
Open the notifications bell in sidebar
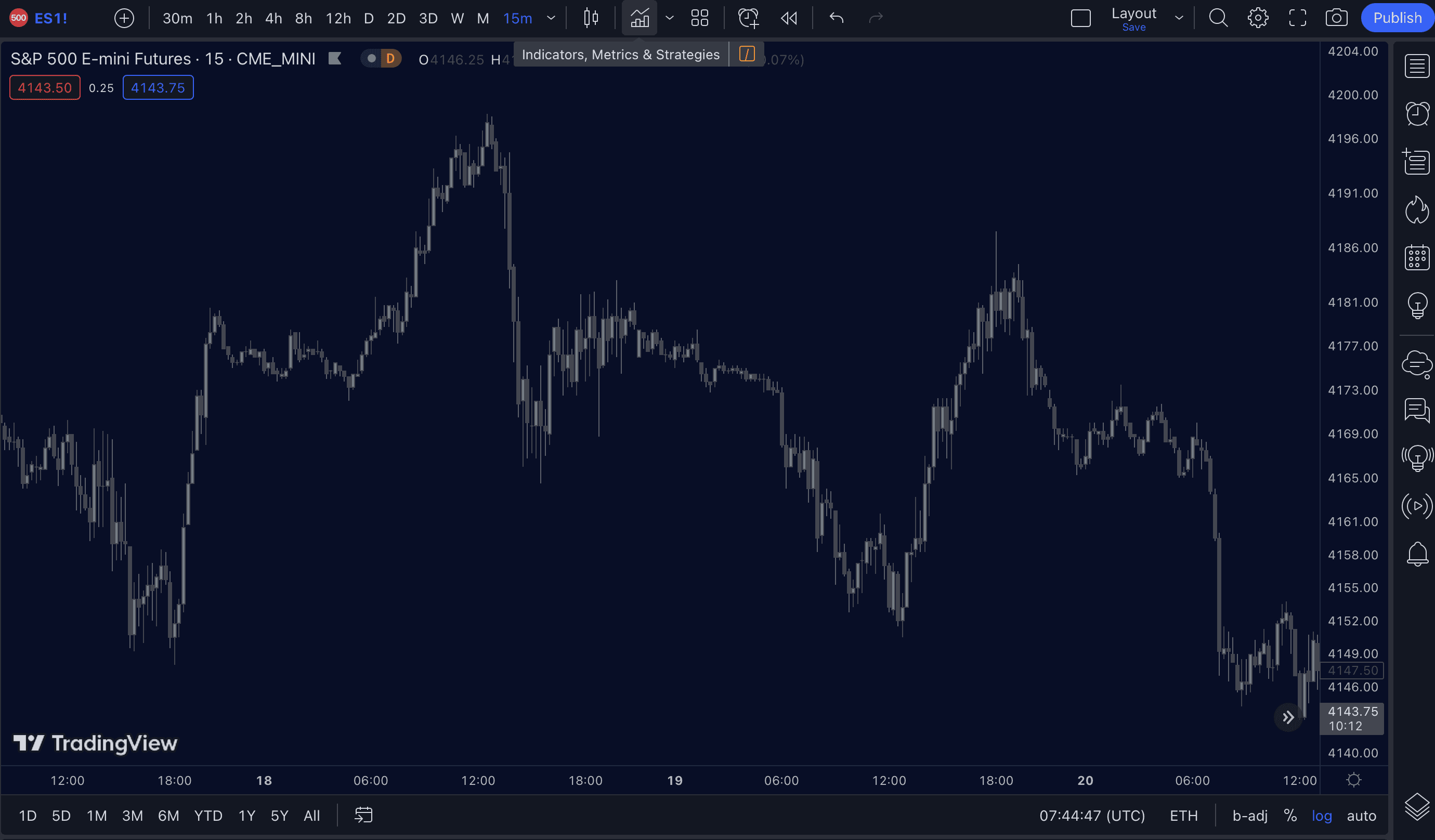click(1417, 554)
